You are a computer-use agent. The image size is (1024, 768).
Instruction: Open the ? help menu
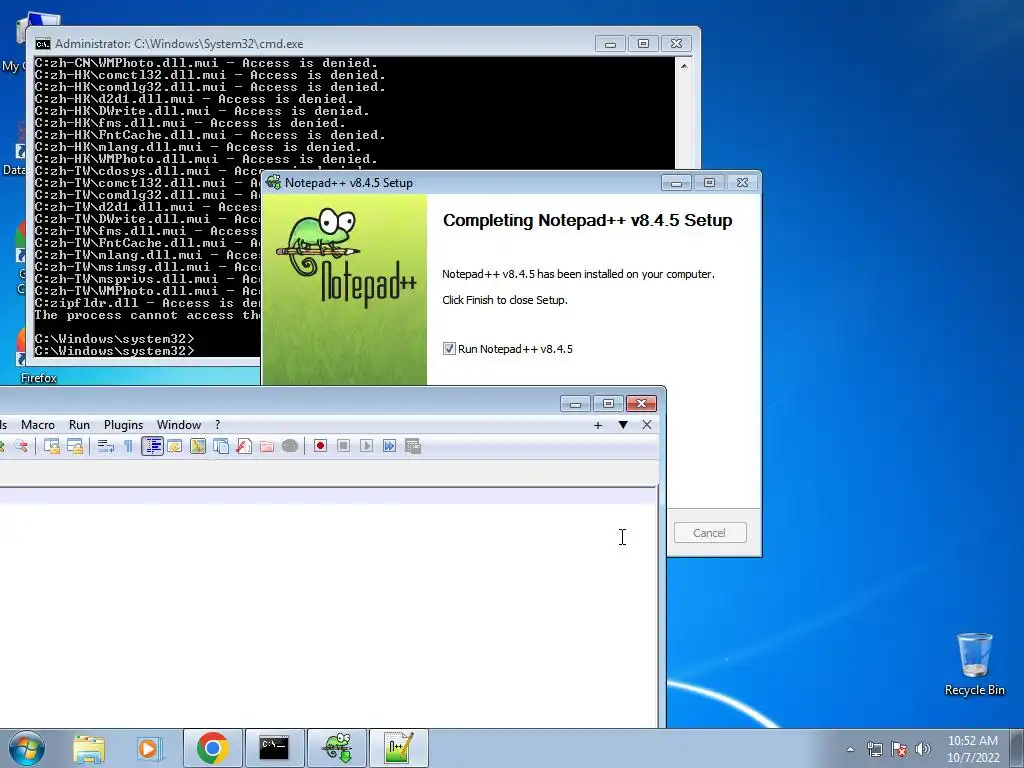coord(217,424)
